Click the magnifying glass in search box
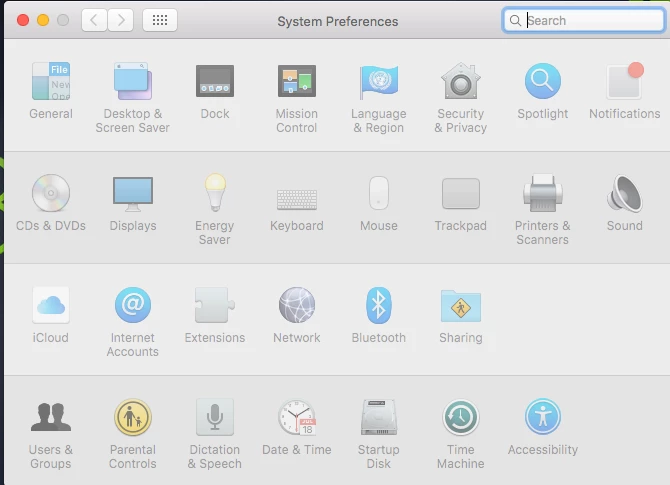 515,21
